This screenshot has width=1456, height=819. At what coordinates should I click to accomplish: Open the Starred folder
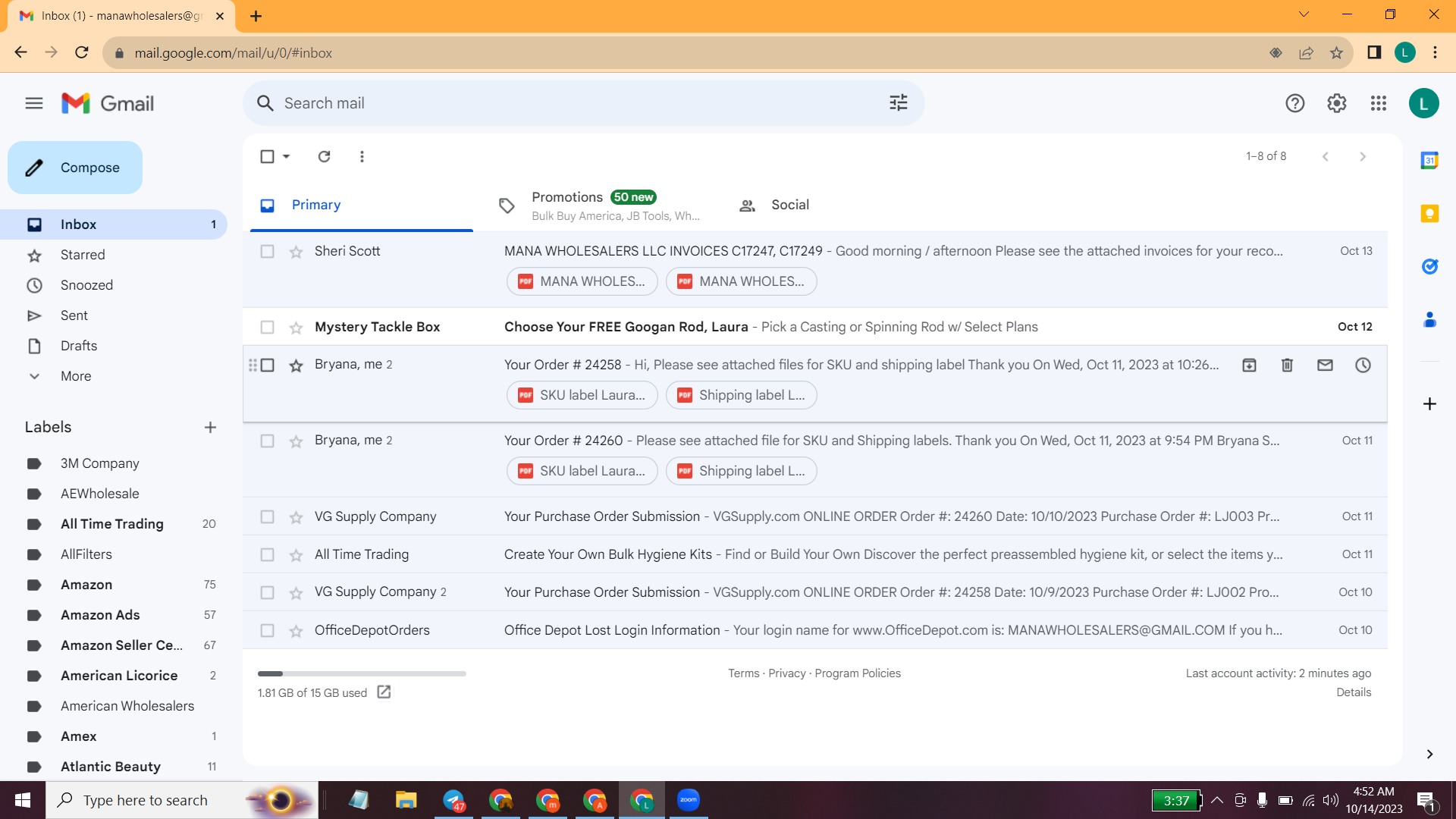tap(83, 255)
